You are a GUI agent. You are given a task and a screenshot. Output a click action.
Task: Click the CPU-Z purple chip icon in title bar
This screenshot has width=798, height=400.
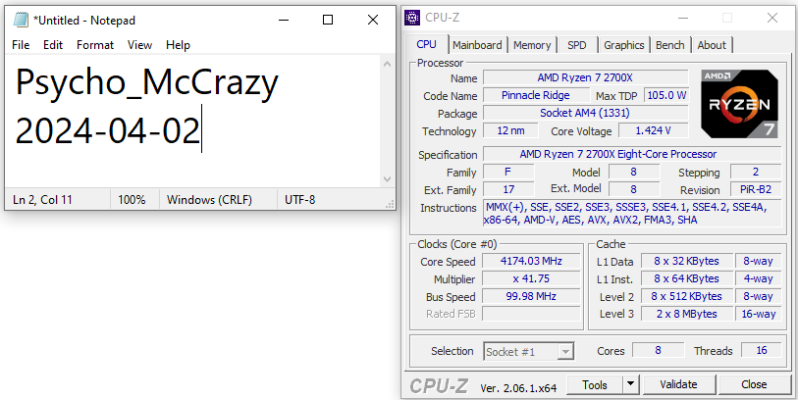coord(412,17)
